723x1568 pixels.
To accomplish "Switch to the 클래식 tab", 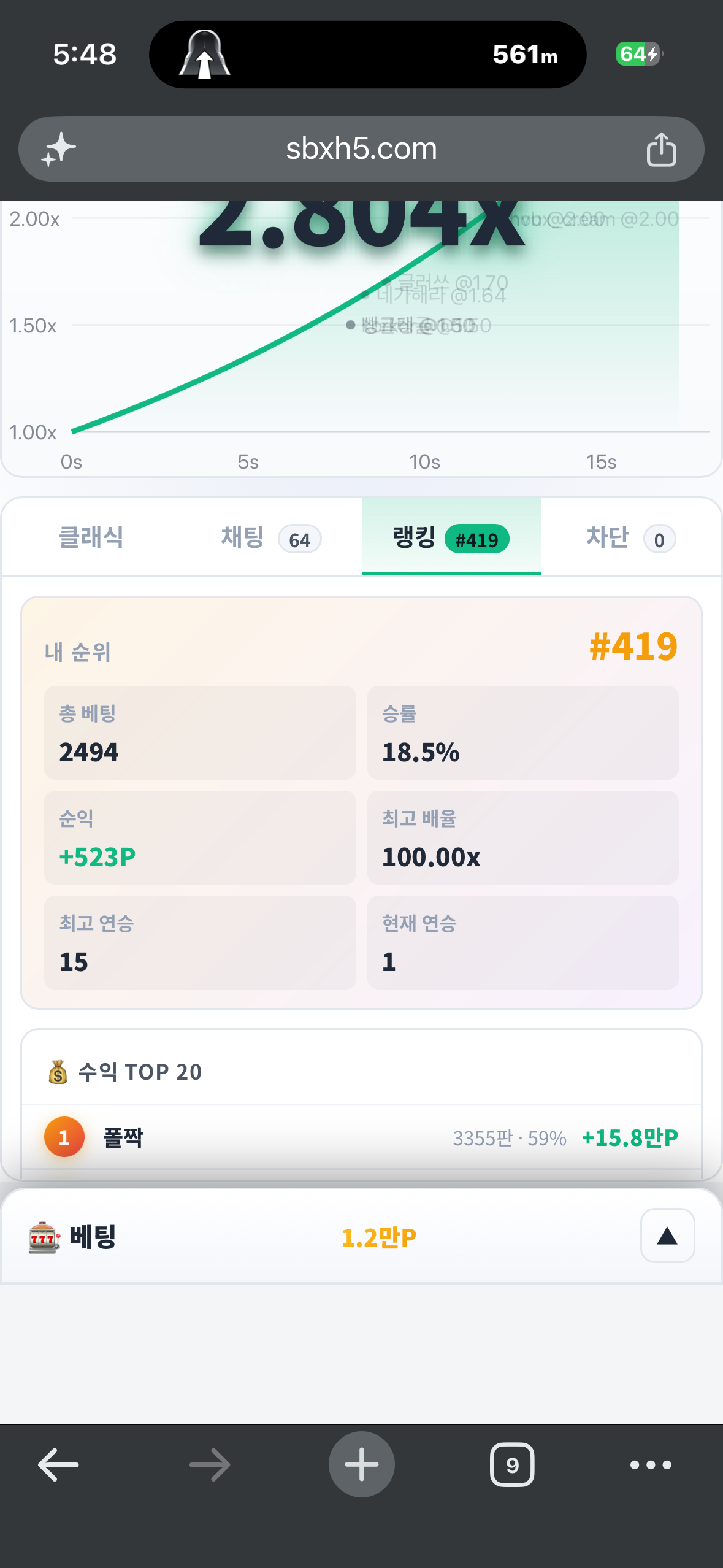I will (x=91, y=537).
